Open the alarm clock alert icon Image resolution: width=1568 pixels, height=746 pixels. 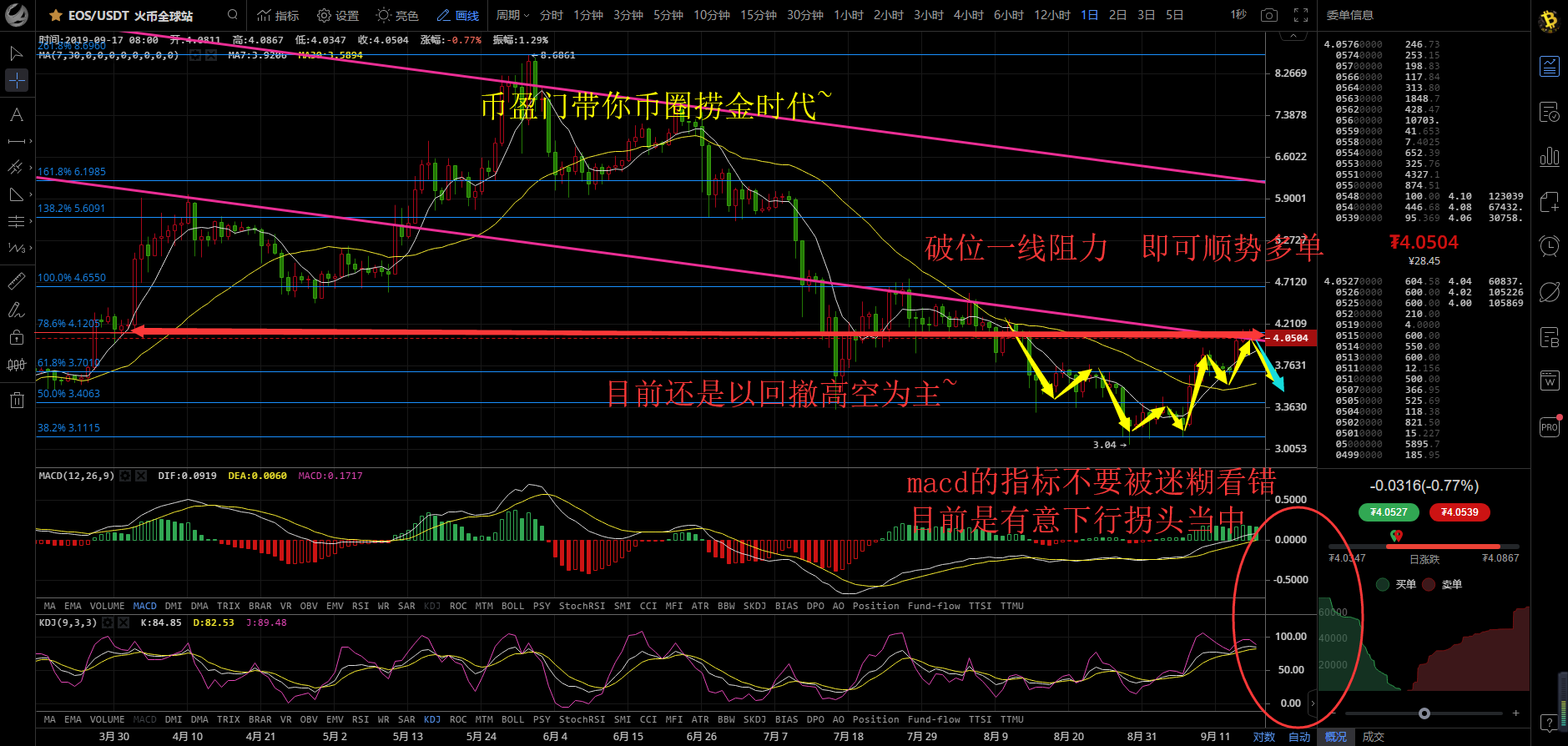[1550, 246]
